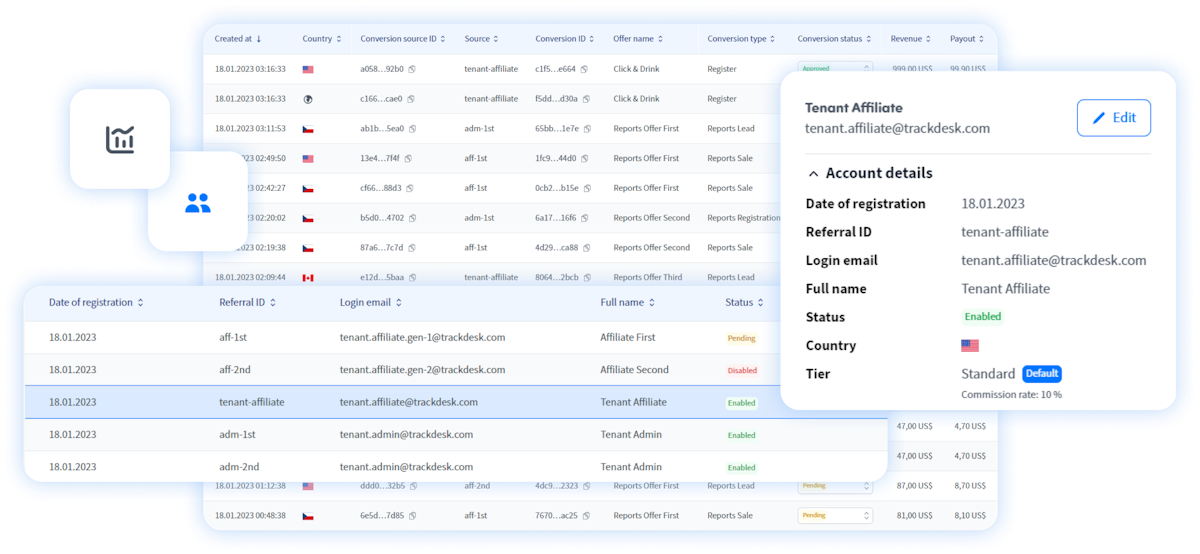Collapse the Account details section
The image size is (1200, 554).
[814, 174]
